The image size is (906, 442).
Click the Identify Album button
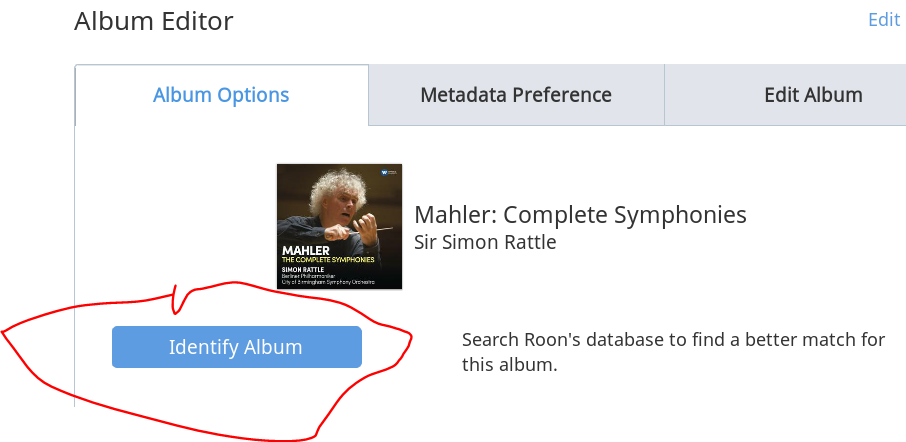(237, 347)
